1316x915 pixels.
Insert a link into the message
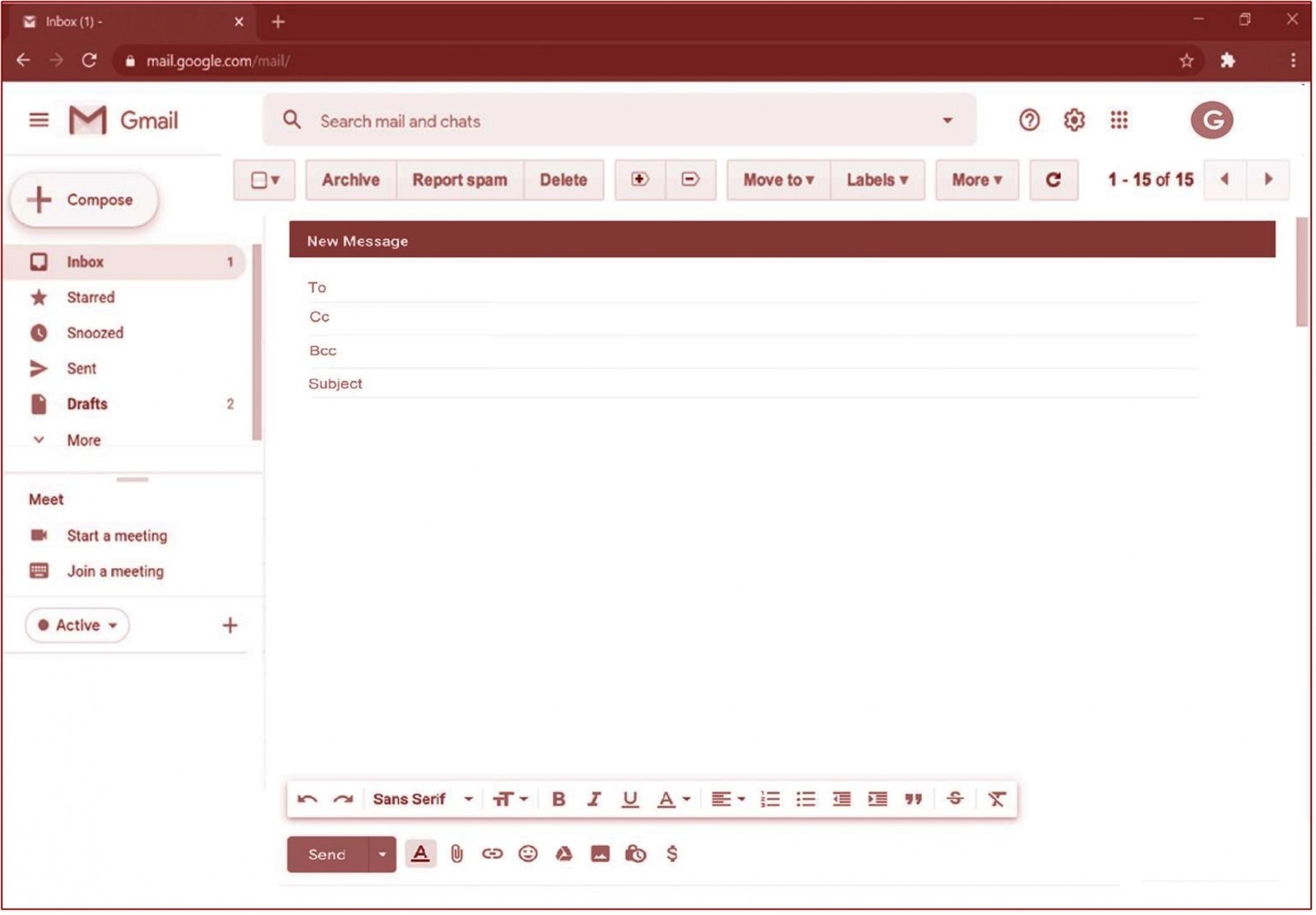pyautogui.click(x=492, y=854)
